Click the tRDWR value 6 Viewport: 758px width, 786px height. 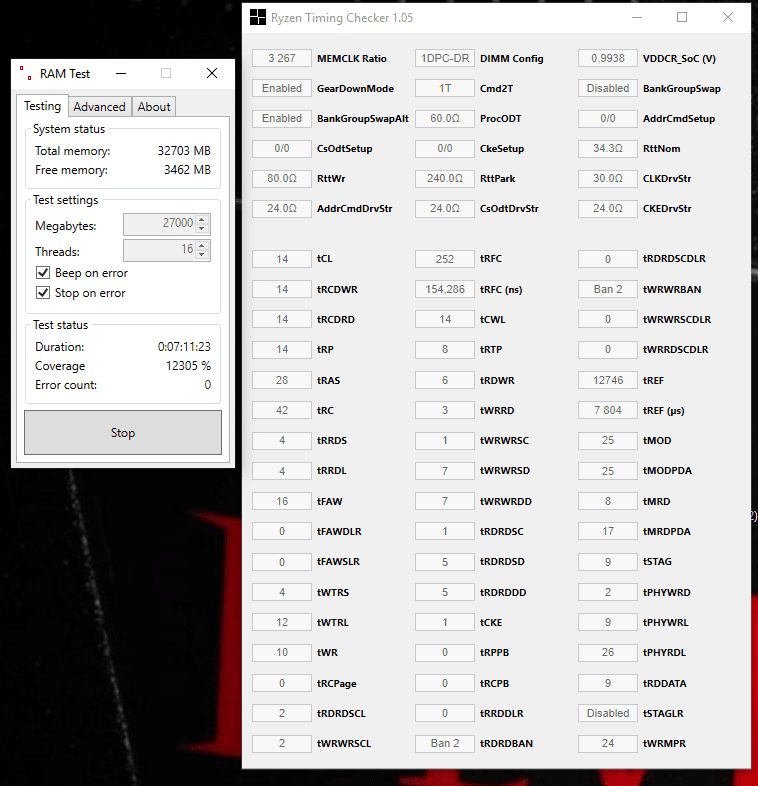pyautogui.click(x=445, y=380)
